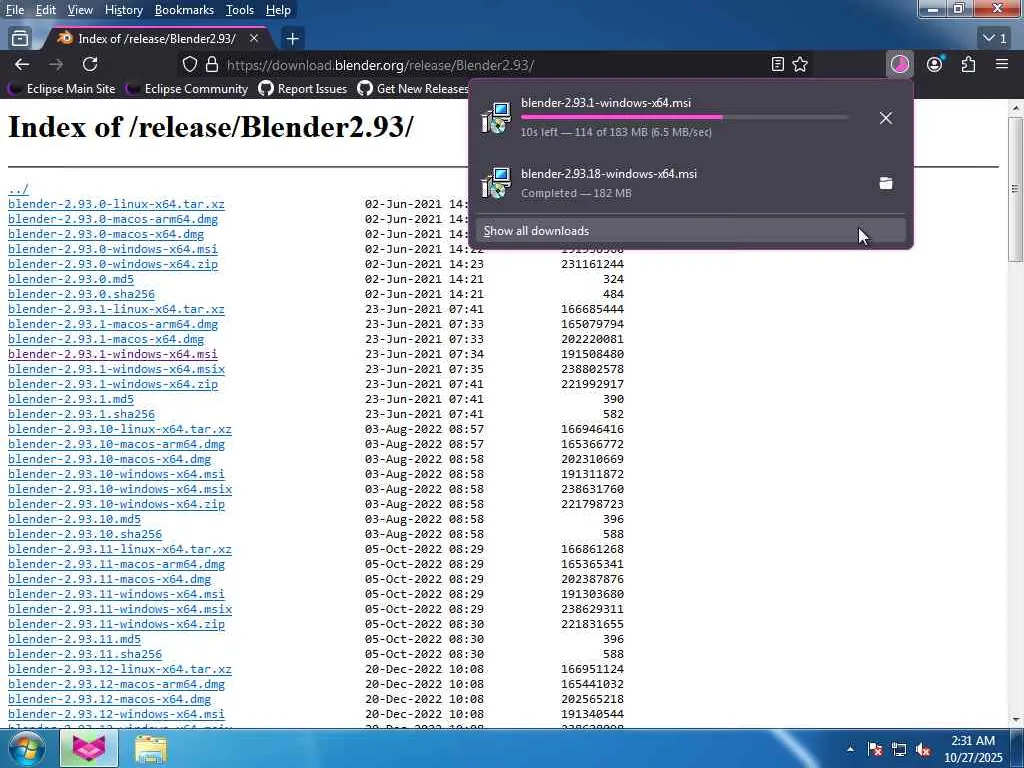Open the Help menu
The image size is (1024, 768).
point(278,10)
